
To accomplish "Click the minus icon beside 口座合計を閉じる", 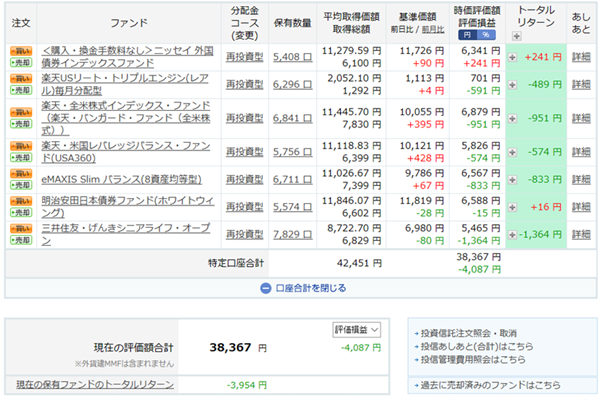I will pyautogui.click(x=265, y=288).
